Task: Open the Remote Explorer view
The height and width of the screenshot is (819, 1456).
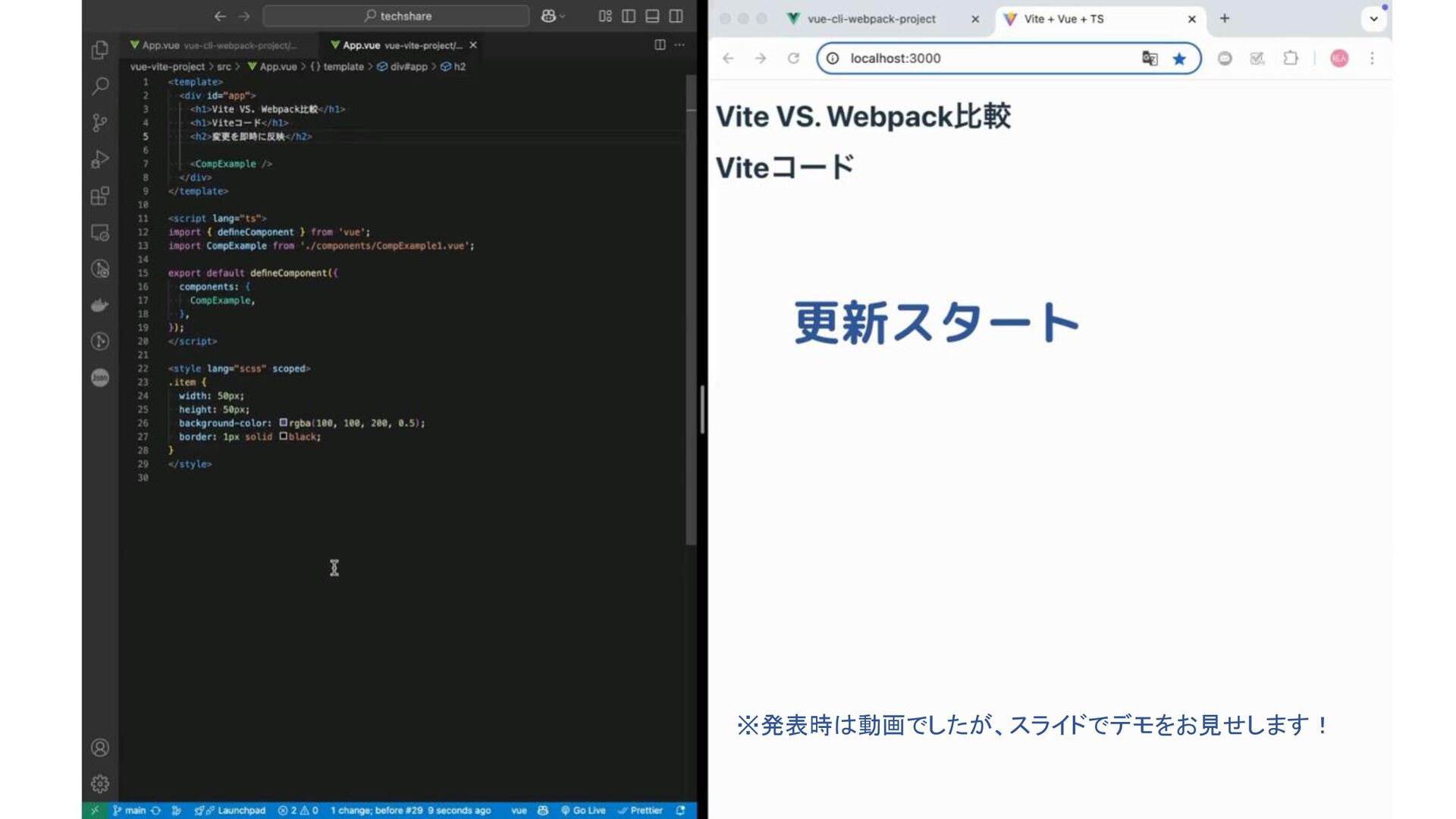Action: [100, 233]
